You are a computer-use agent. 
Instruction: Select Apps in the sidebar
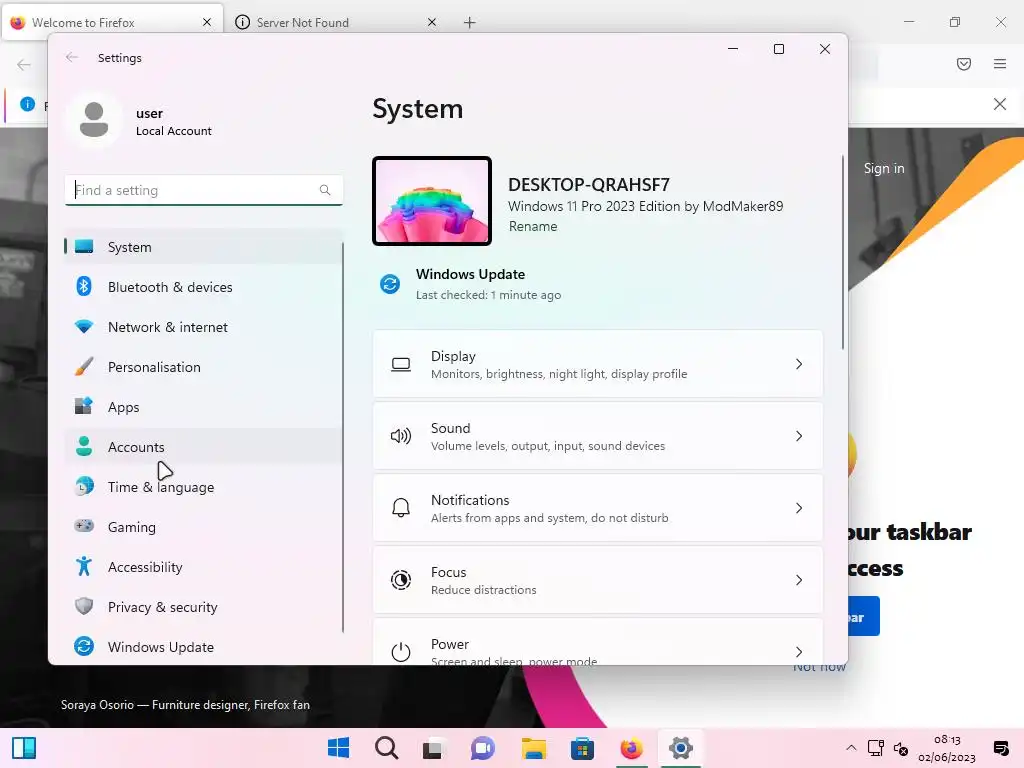pyautogui.click(x=204, y=407)
